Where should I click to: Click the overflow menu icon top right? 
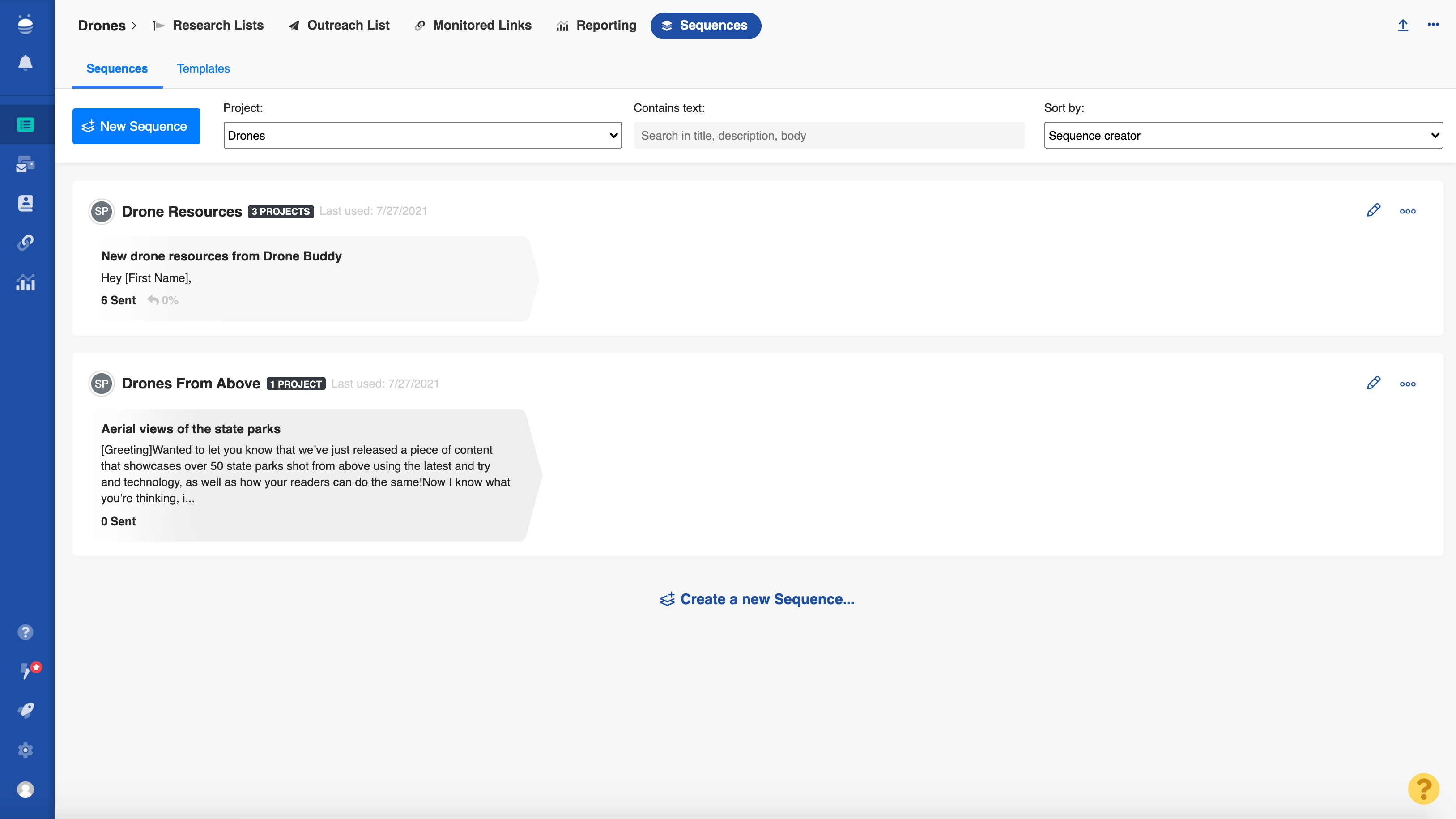1432,25
